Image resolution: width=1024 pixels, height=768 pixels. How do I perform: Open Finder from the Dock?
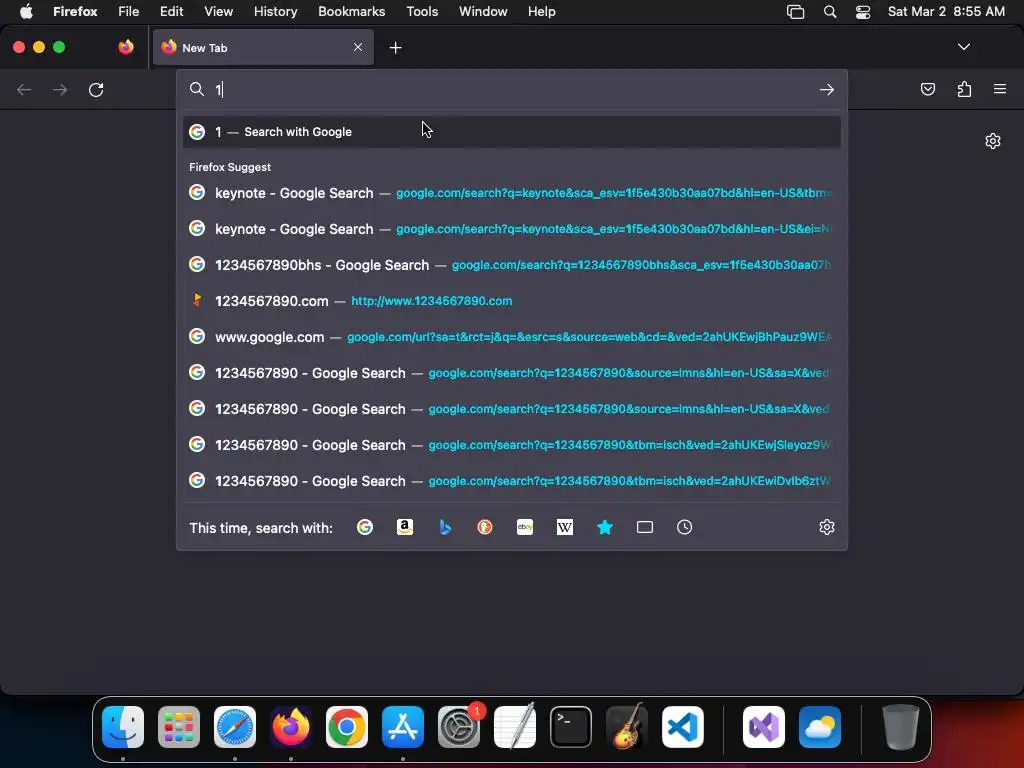point(123,727)
